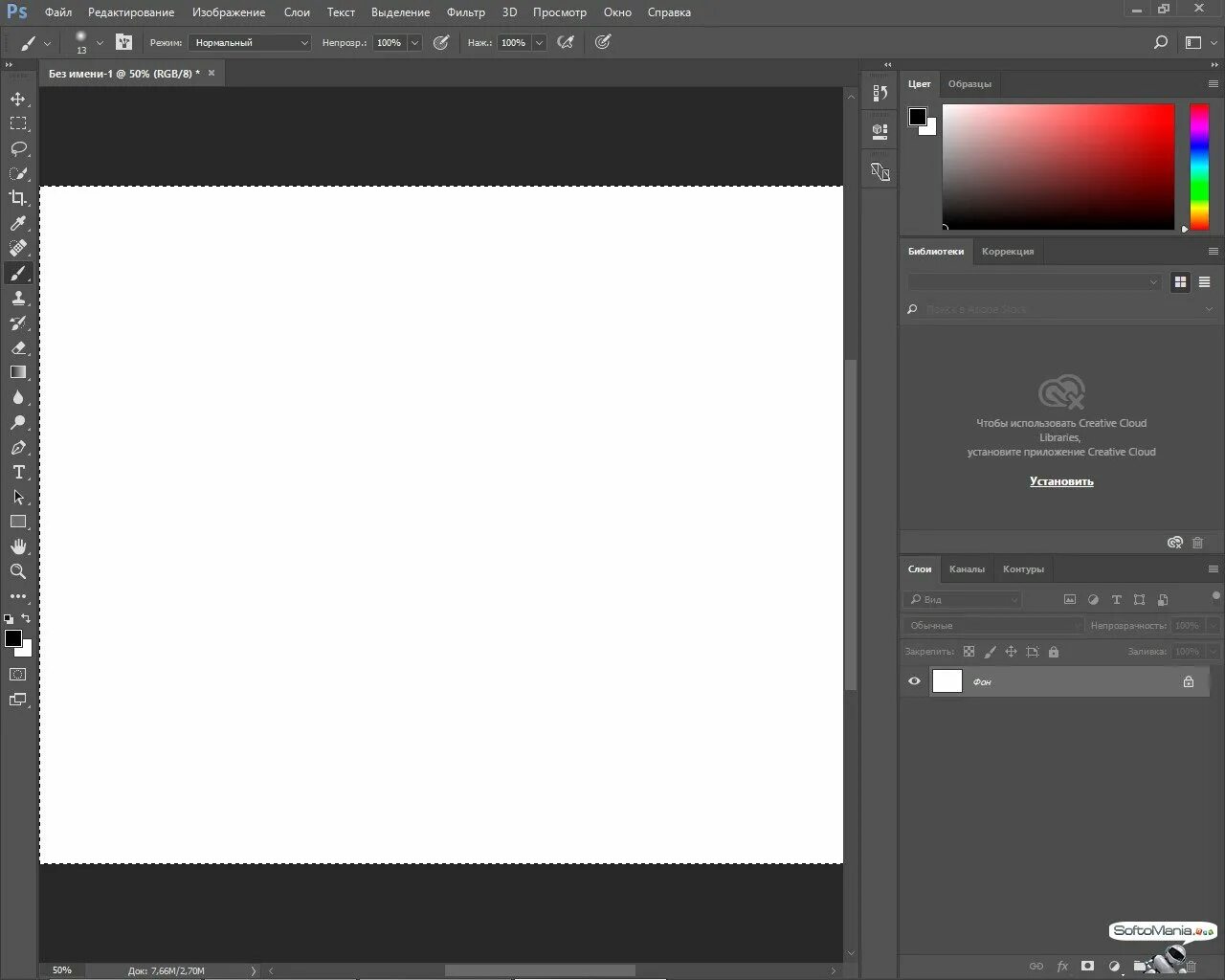Open the Фильтр menu
This screenshot has width=1225, height=980.
tap(466, 12)
